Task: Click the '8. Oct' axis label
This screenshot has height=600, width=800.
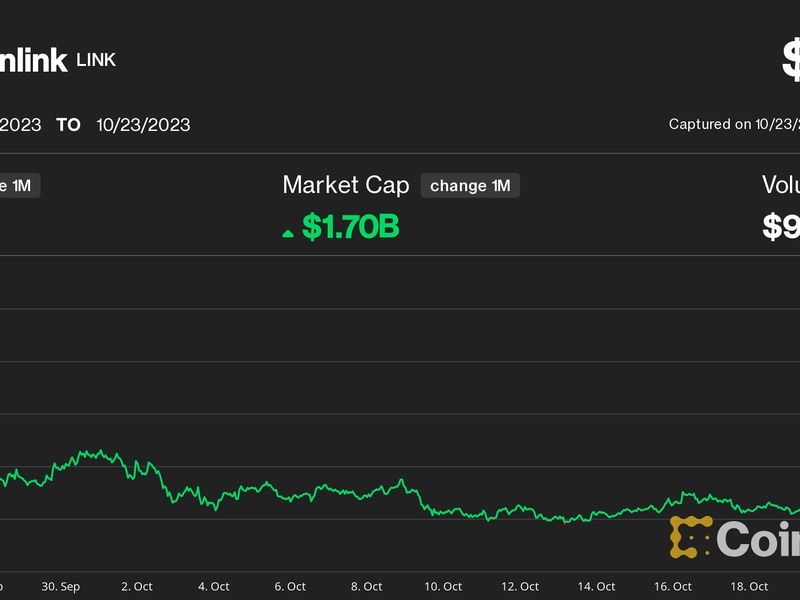Action: tap(366, 587)
